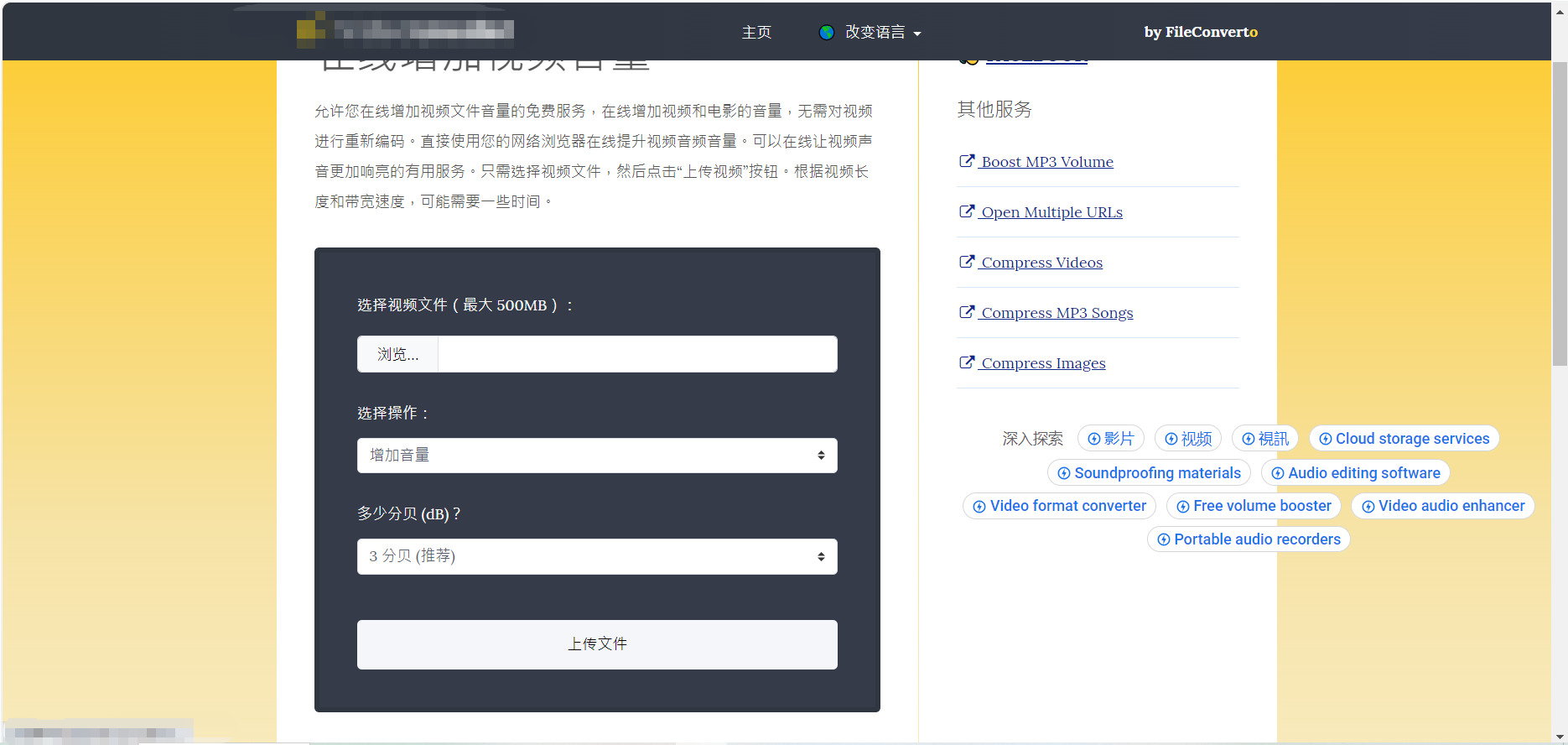Open the 增加音量 operation dropdown
The width and height of the screenshot is (1568, 745).
point(597,456)
